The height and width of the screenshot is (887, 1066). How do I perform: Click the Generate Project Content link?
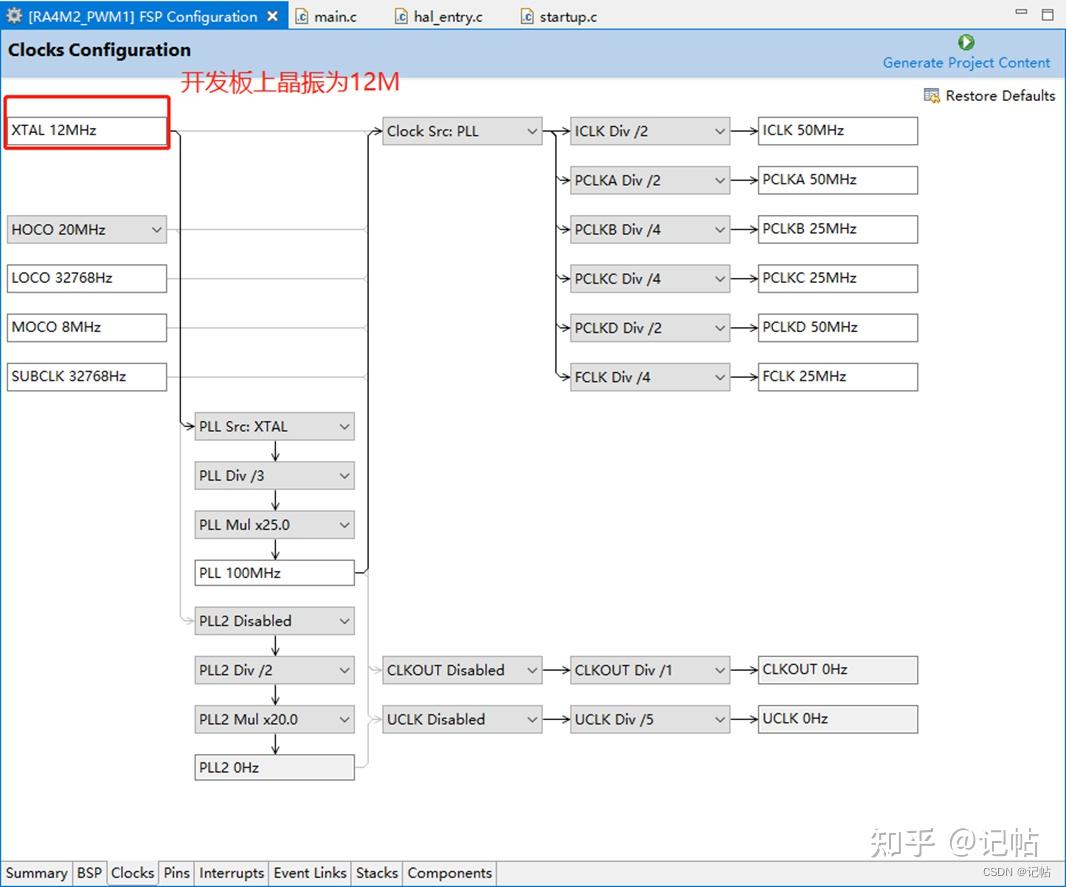coord(965,62)
